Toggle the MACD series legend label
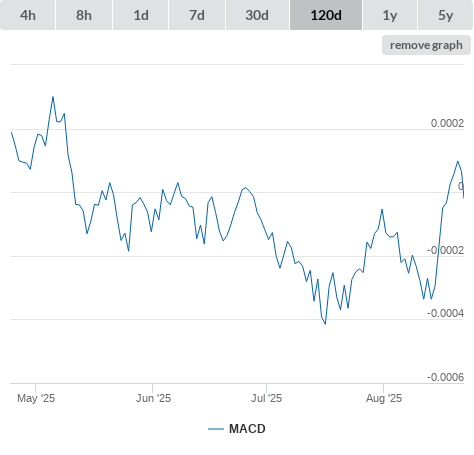The height and width of the screenshot is (455, 474). (247, 429)
